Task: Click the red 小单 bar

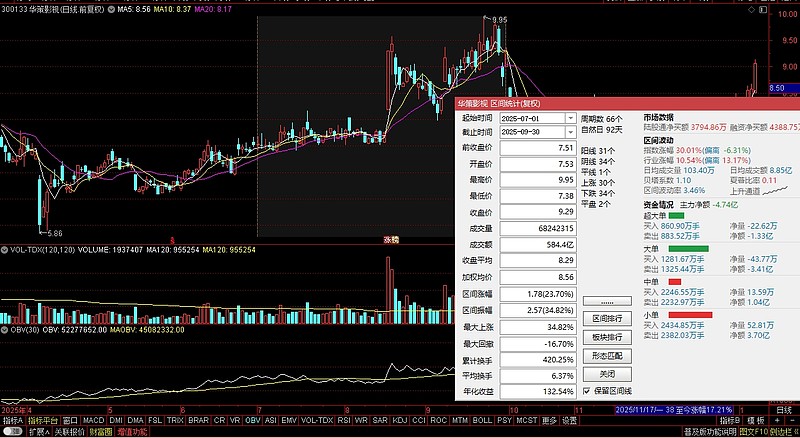Action: pyautogui.click(x=690, y=315)
